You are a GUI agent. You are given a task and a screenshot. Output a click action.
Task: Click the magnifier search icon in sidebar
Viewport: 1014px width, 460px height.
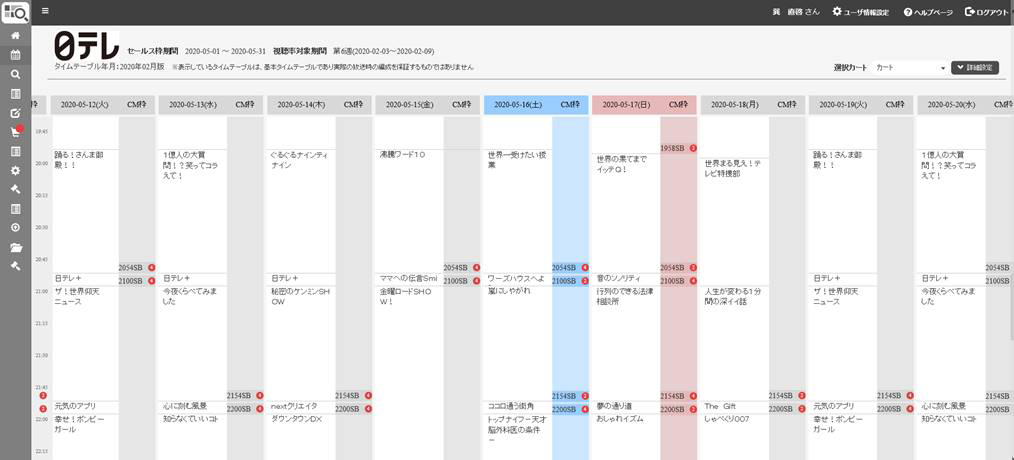click(15, 74)
